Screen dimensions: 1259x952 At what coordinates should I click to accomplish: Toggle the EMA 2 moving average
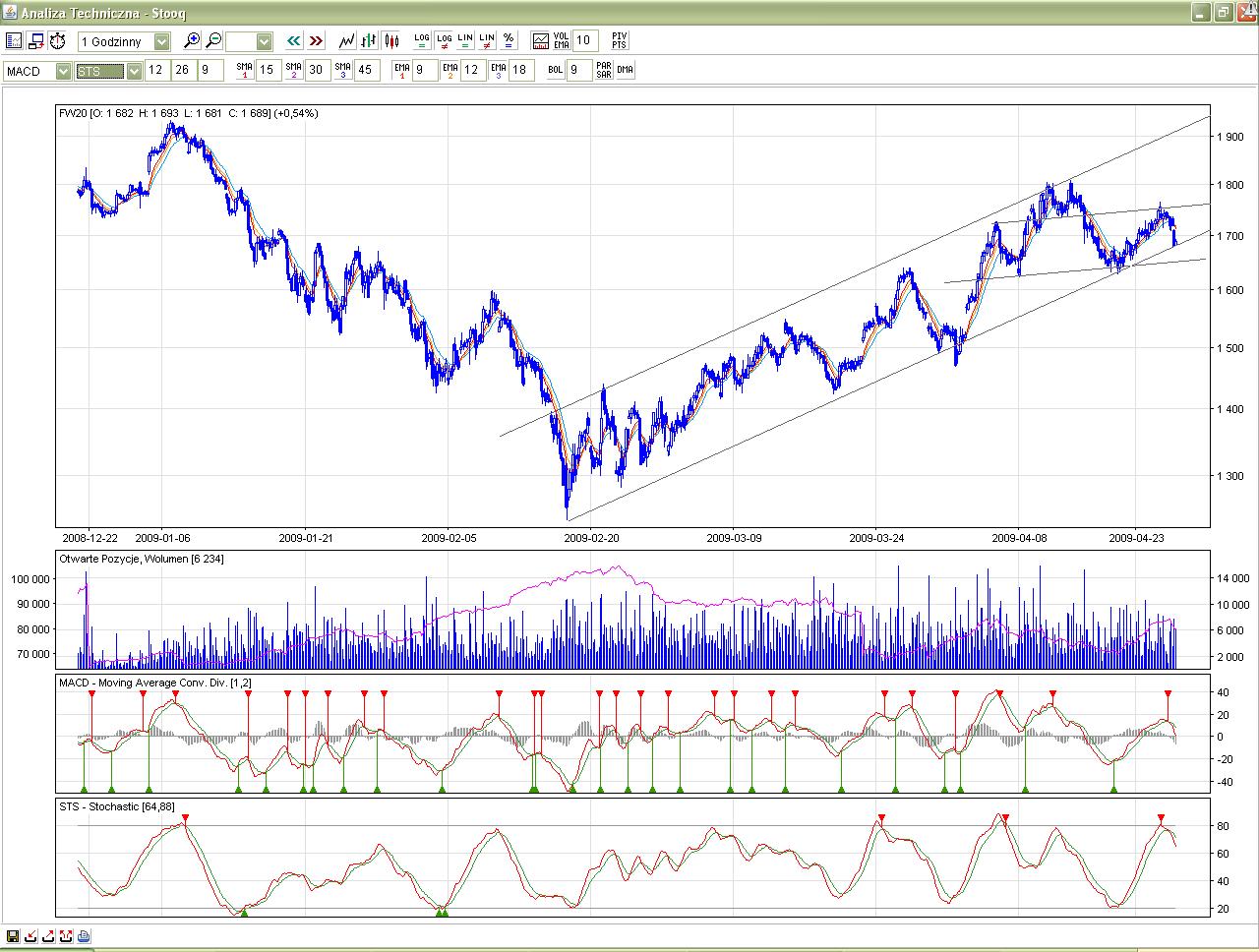point(450,70)
